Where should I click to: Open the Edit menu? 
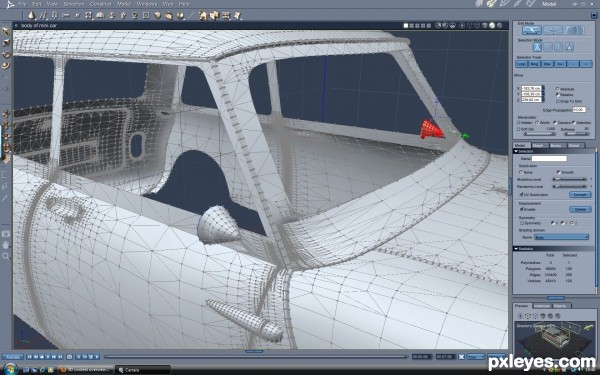click(36, 4)
